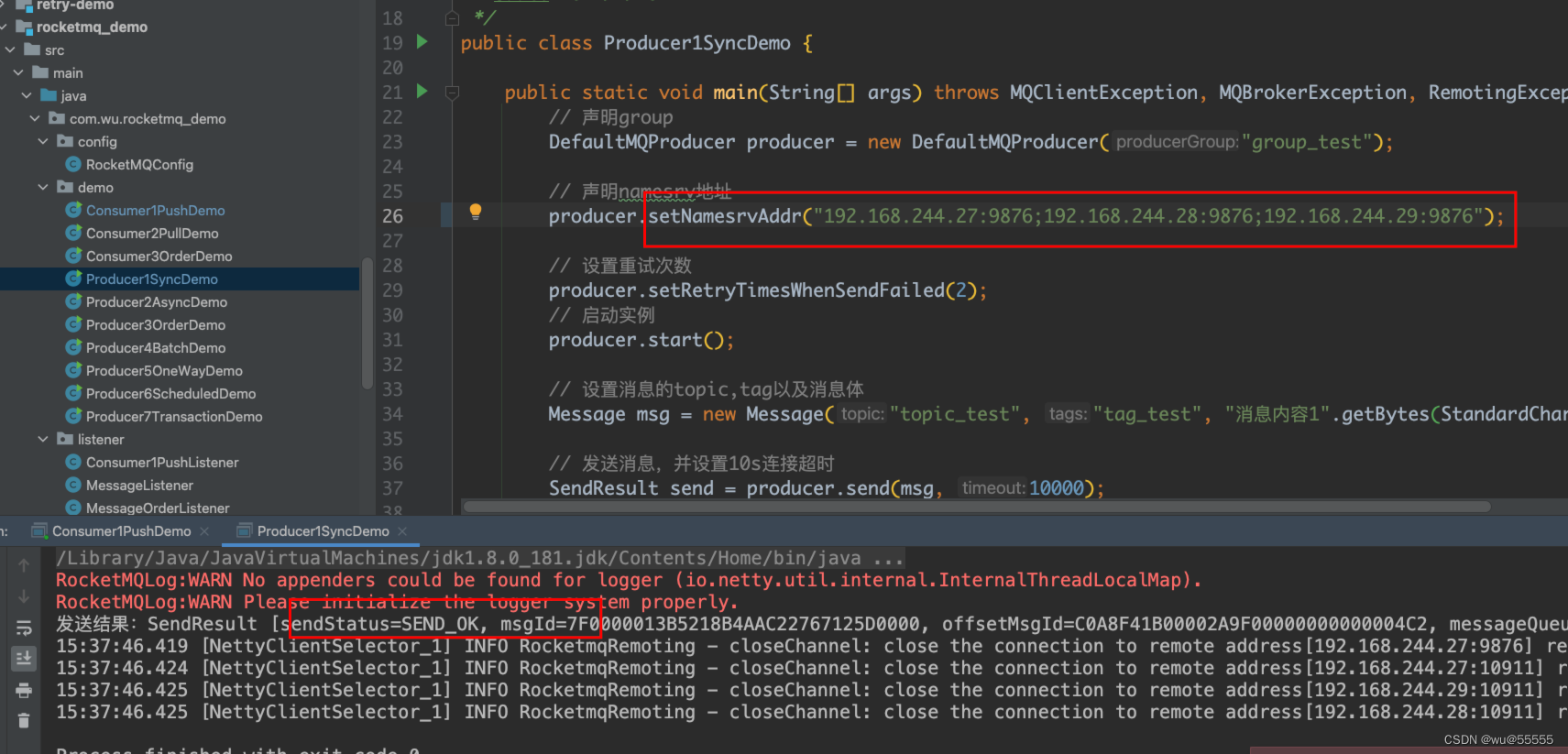Switch to the Producer1SyncDemo run tab
The width and height of the screenshot is (1568, 754).
[323, 531]
